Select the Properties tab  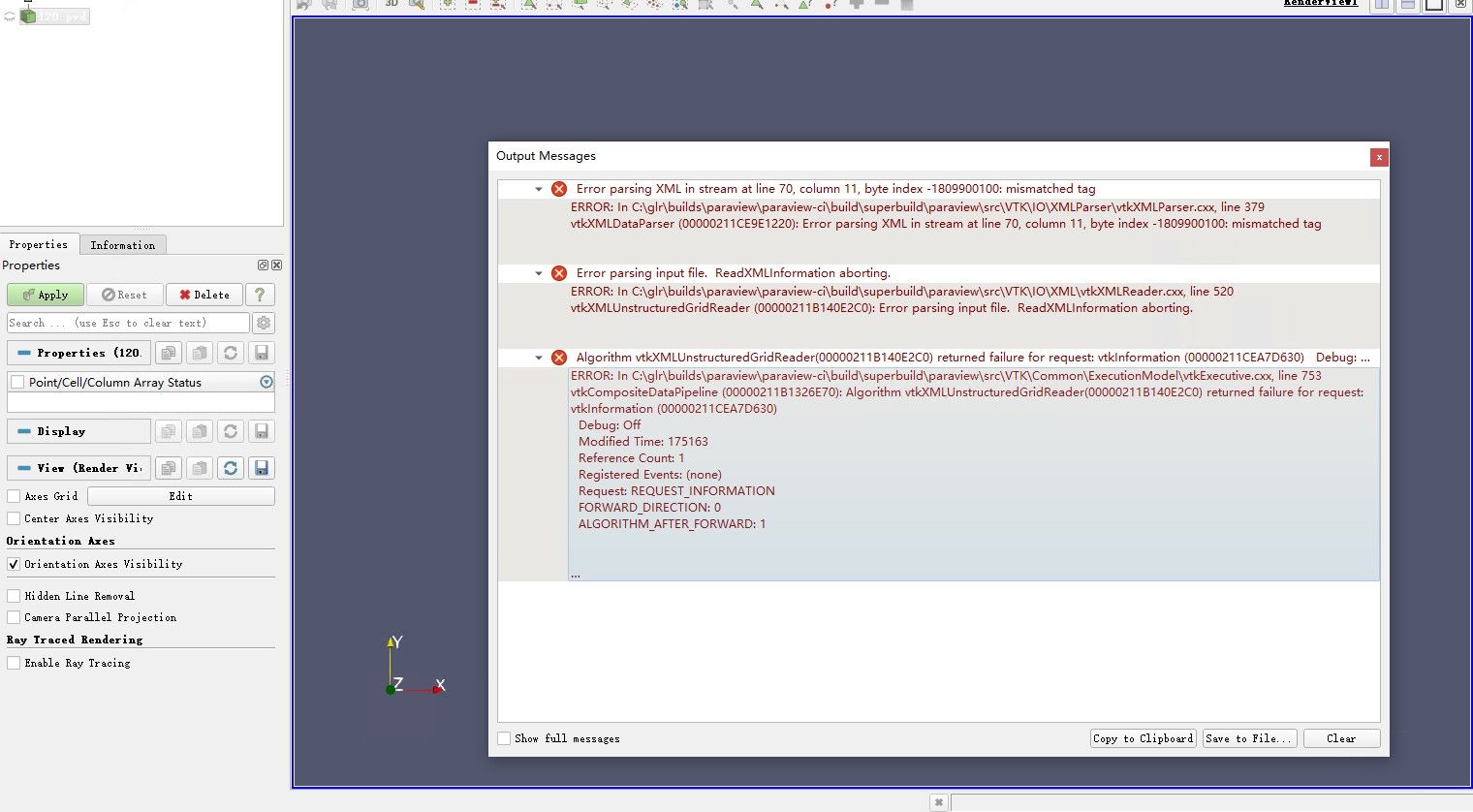tap(39, 244)
